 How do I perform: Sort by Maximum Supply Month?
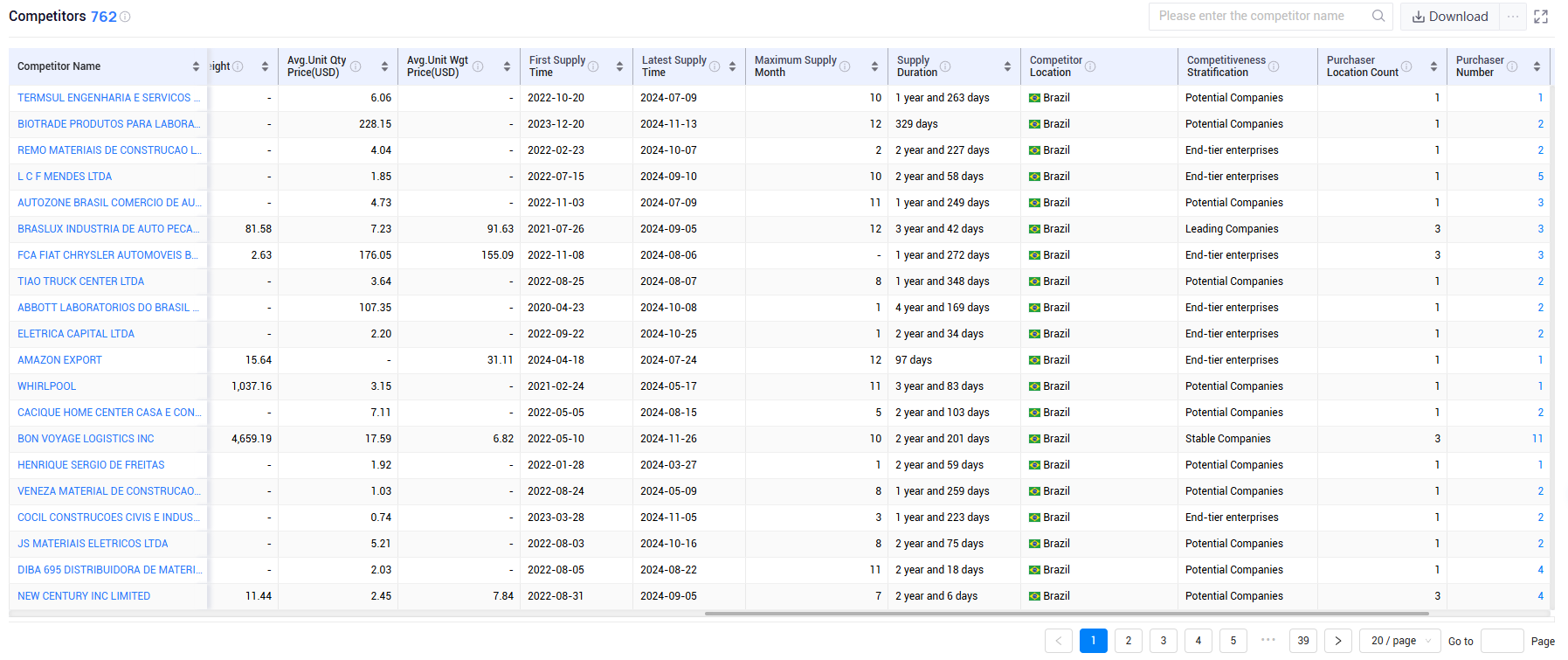coord(874,66)
